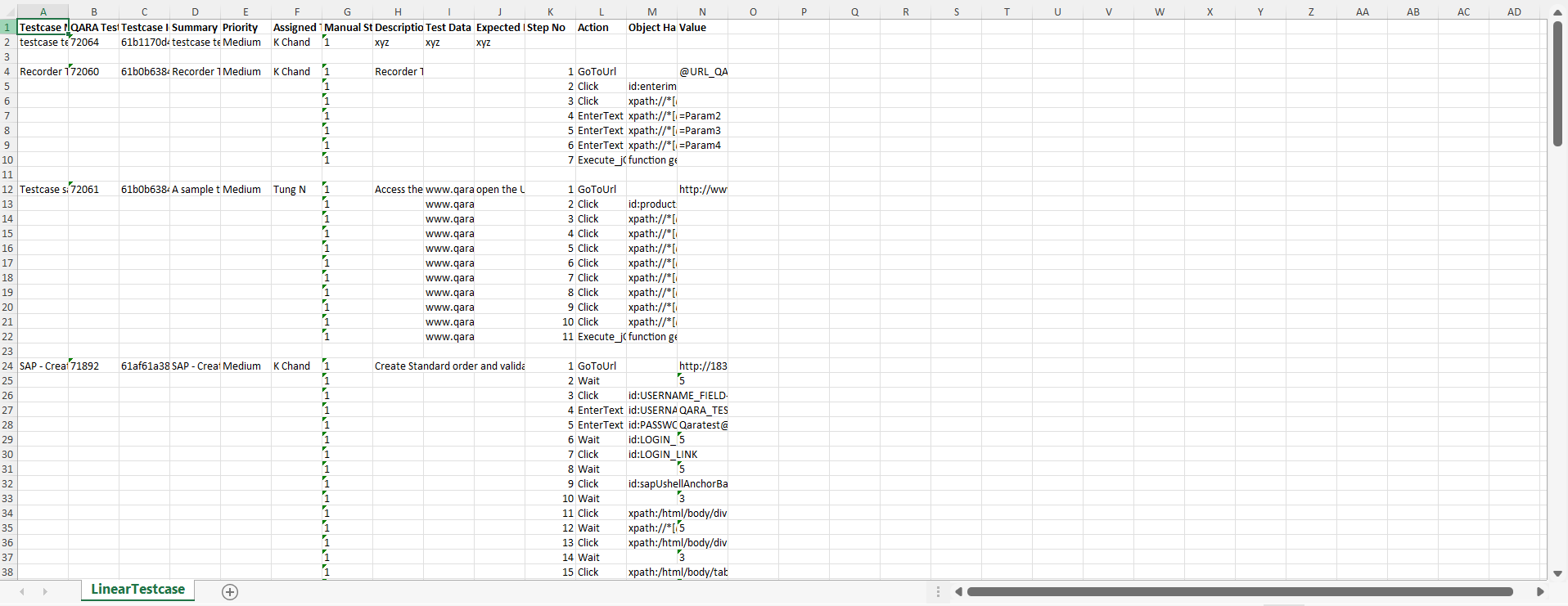
Task: Select the =Param3 value cell
Action: (702, 130)
